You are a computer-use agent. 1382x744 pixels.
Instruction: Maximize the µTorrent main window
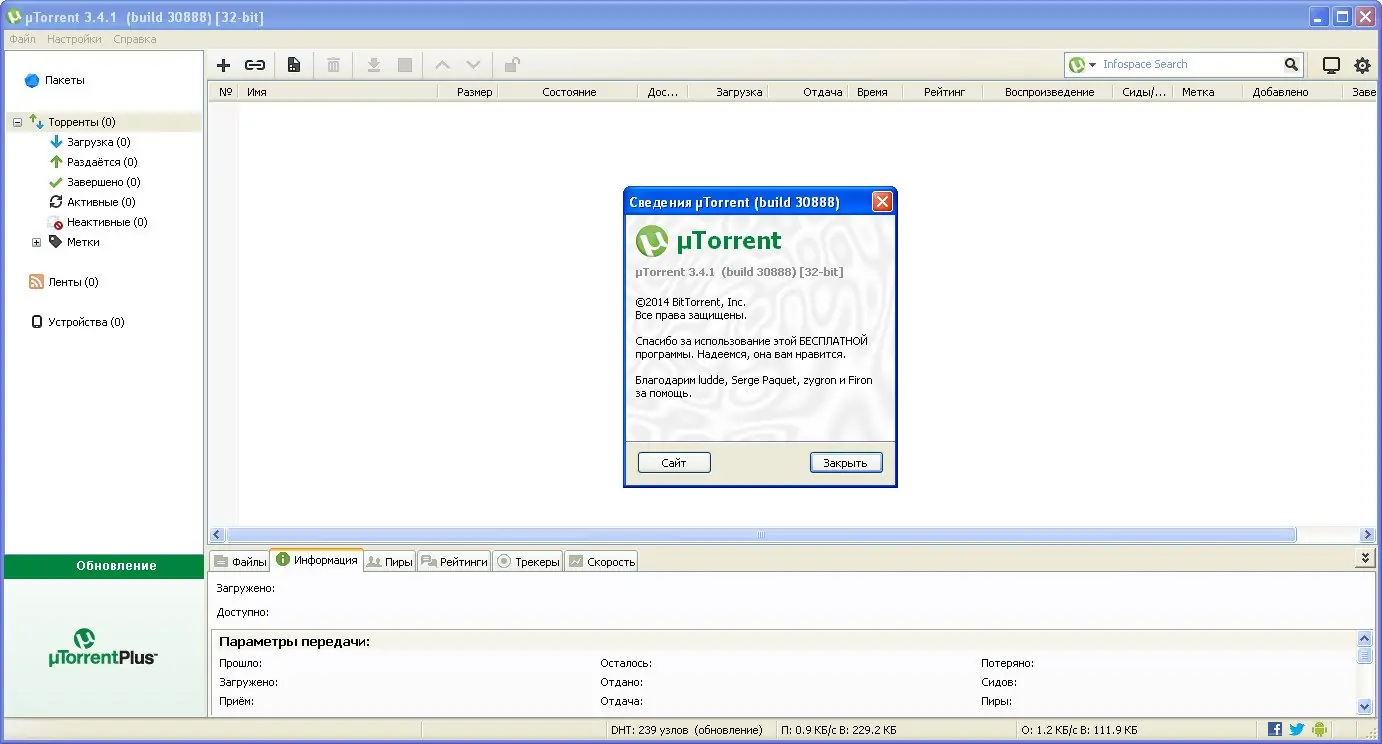point(1343,16)
